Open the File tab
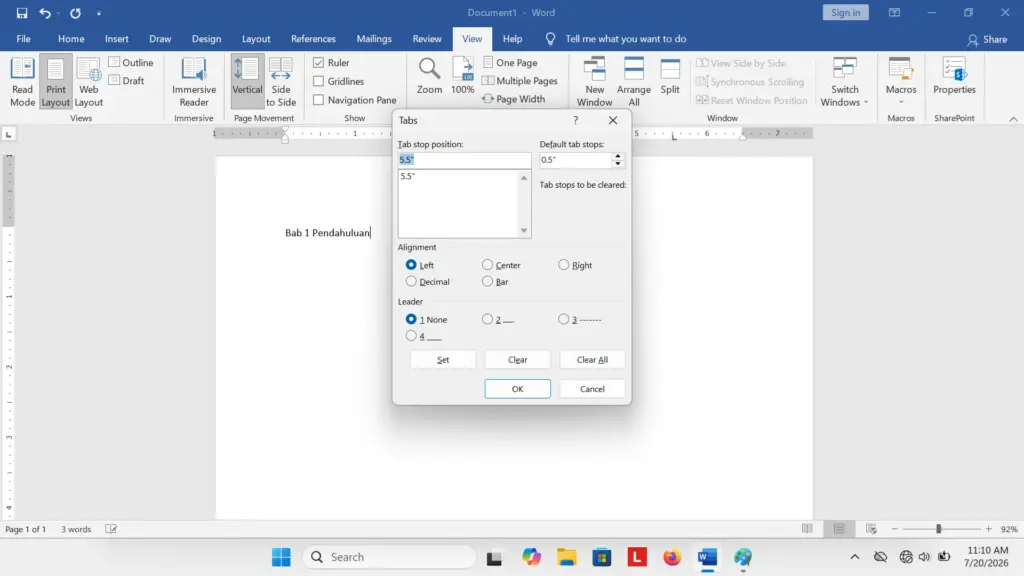1024x576 pixels. (24, 39)
